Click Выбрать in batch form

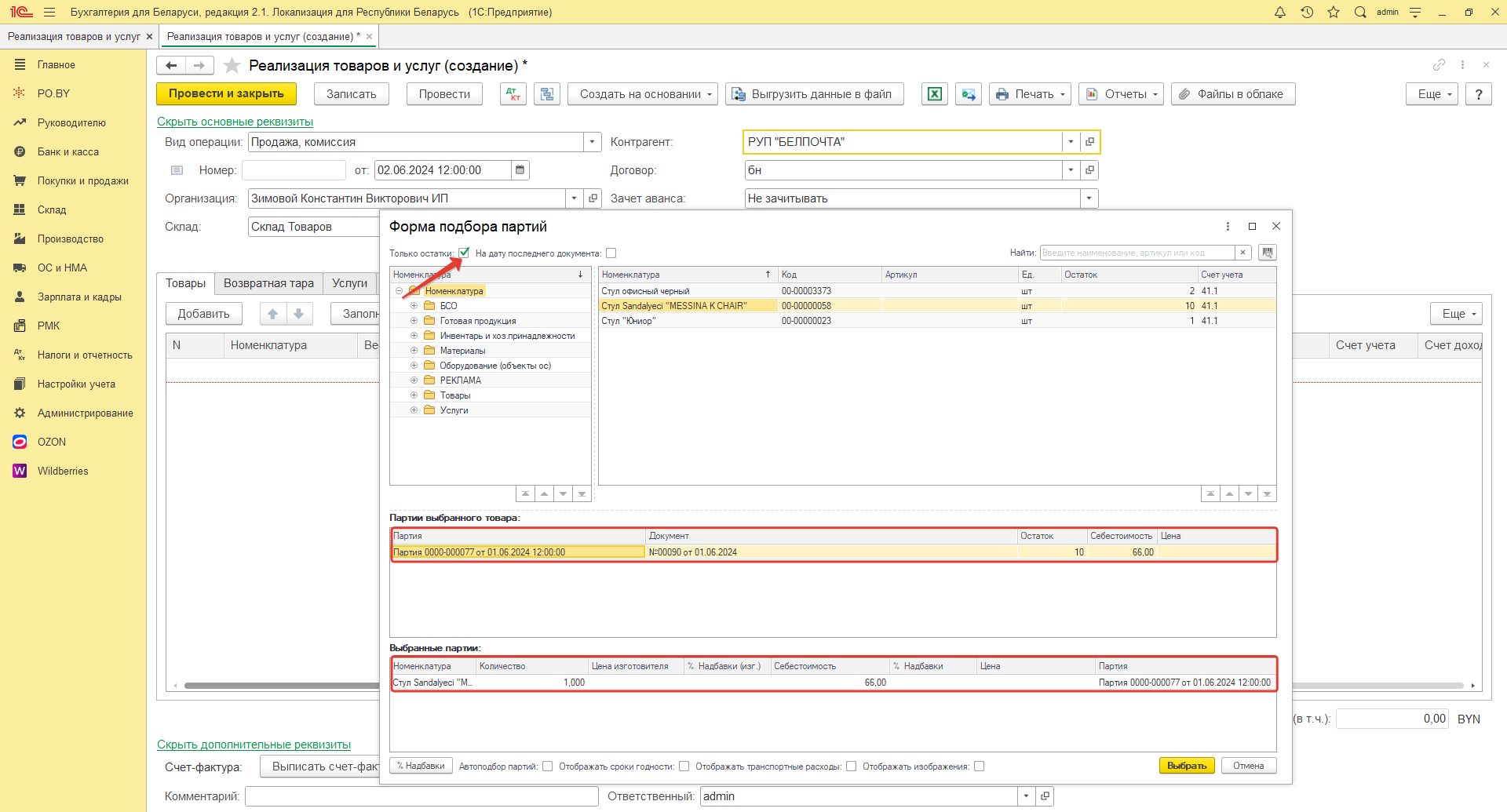click(1187, 766)
